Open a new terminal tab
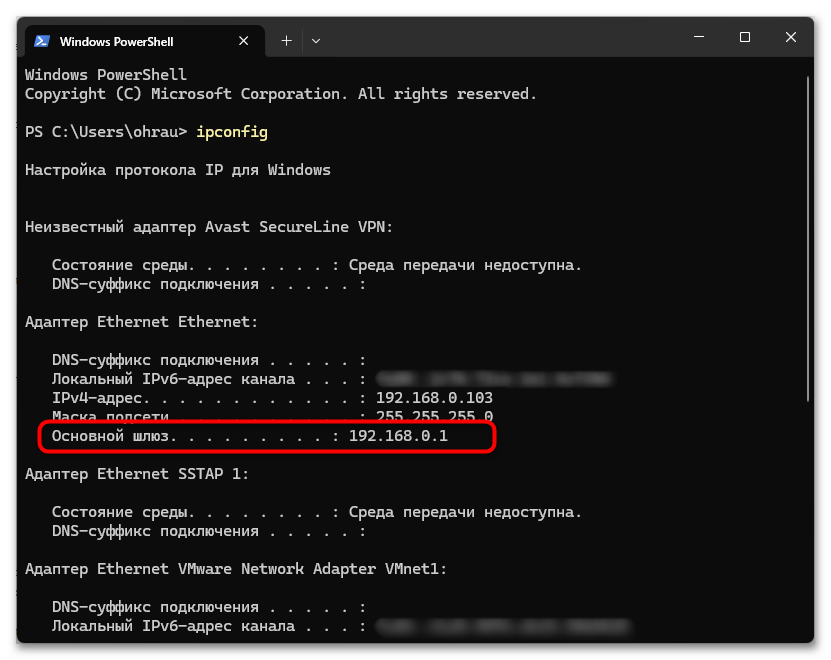Image resolution: width=831 pixels, height=660 pixels. 286,41
